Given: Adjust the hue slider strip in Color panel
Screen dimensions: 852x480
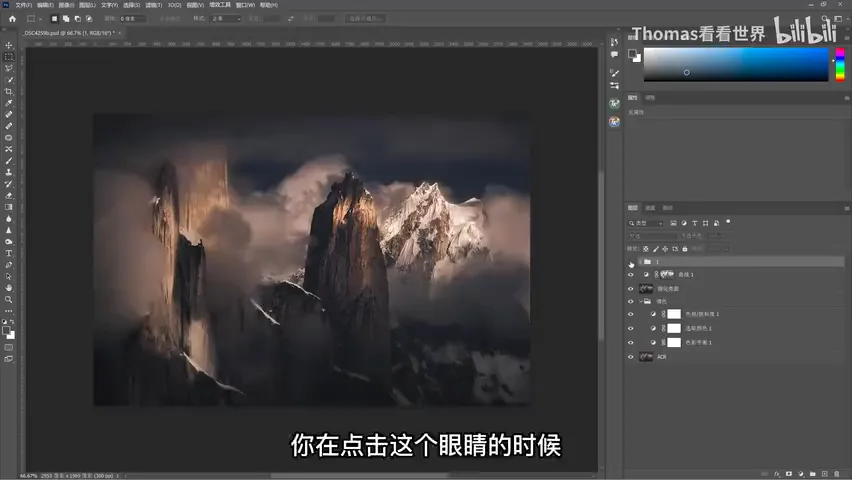Looking at the screenshot, I should pyautogui.click(x=840, y=65).
